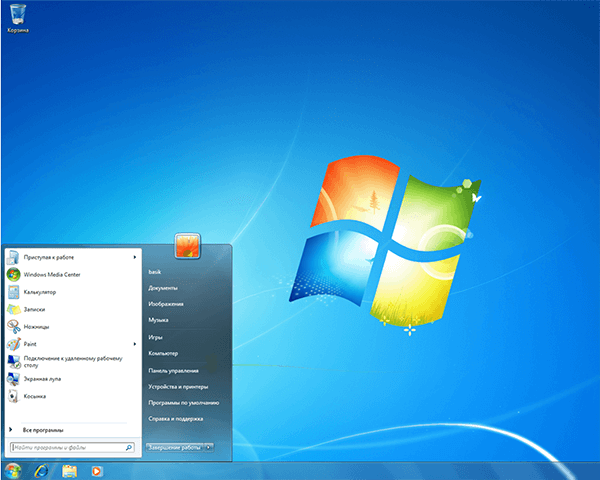Click the Paint palette icon
600x480 pixels.
pos(13,344)
